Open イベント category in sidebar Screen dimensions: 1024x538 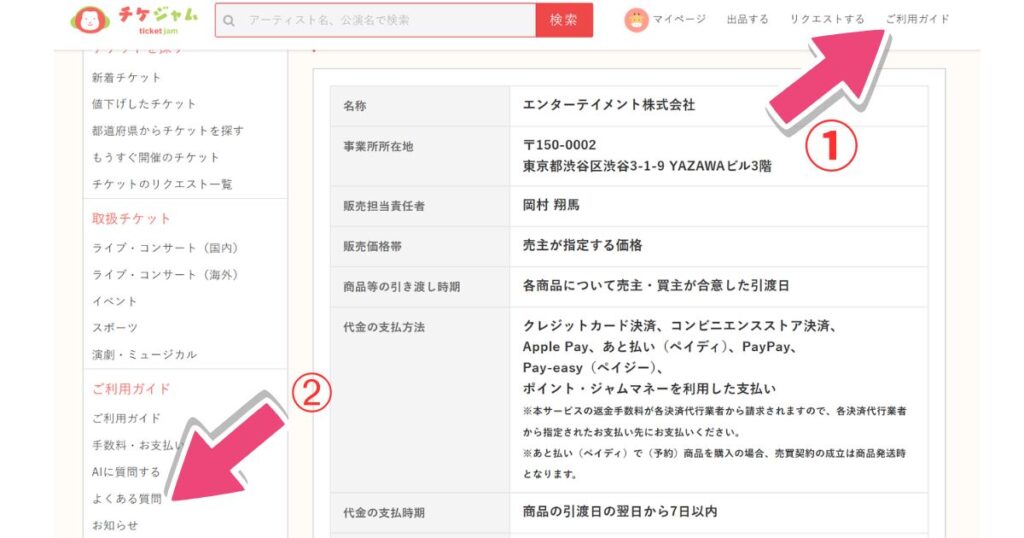point(114,301)
